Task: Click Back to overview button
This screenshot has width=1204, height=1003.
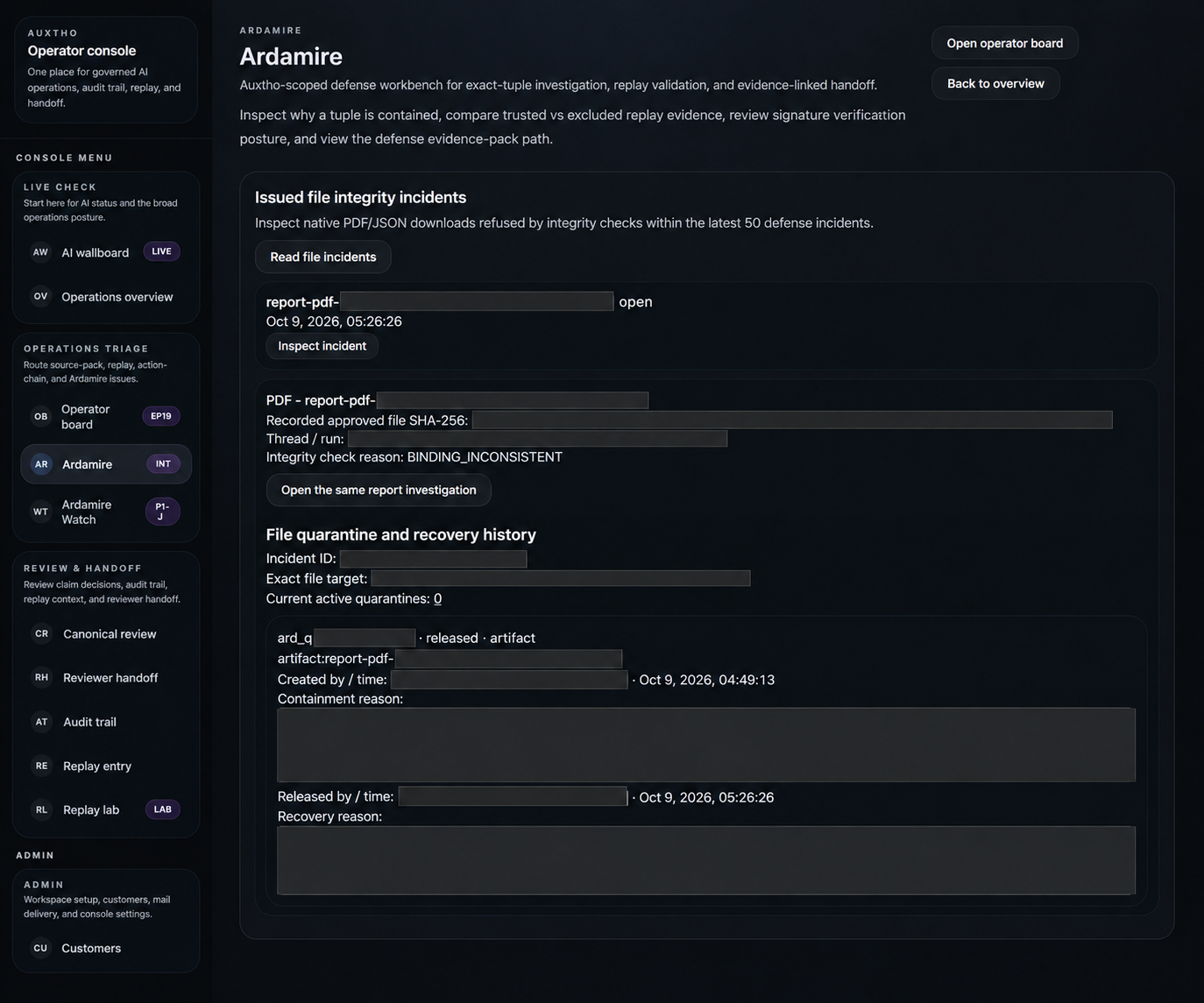Action: pyautogui.click(x=995, y=83)
